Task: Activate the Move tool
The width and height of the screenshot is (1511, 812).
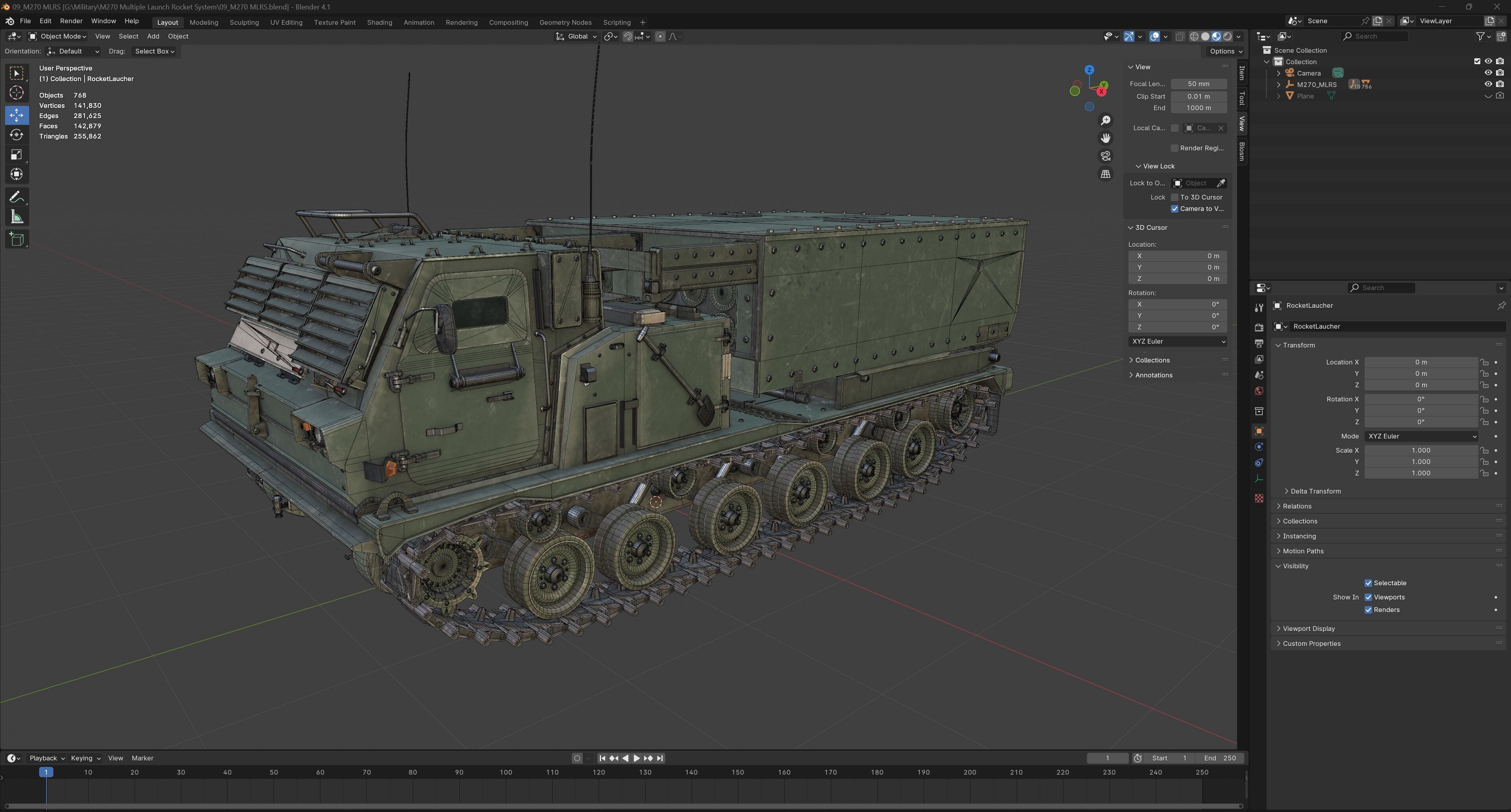Action: tap(17, 115)
